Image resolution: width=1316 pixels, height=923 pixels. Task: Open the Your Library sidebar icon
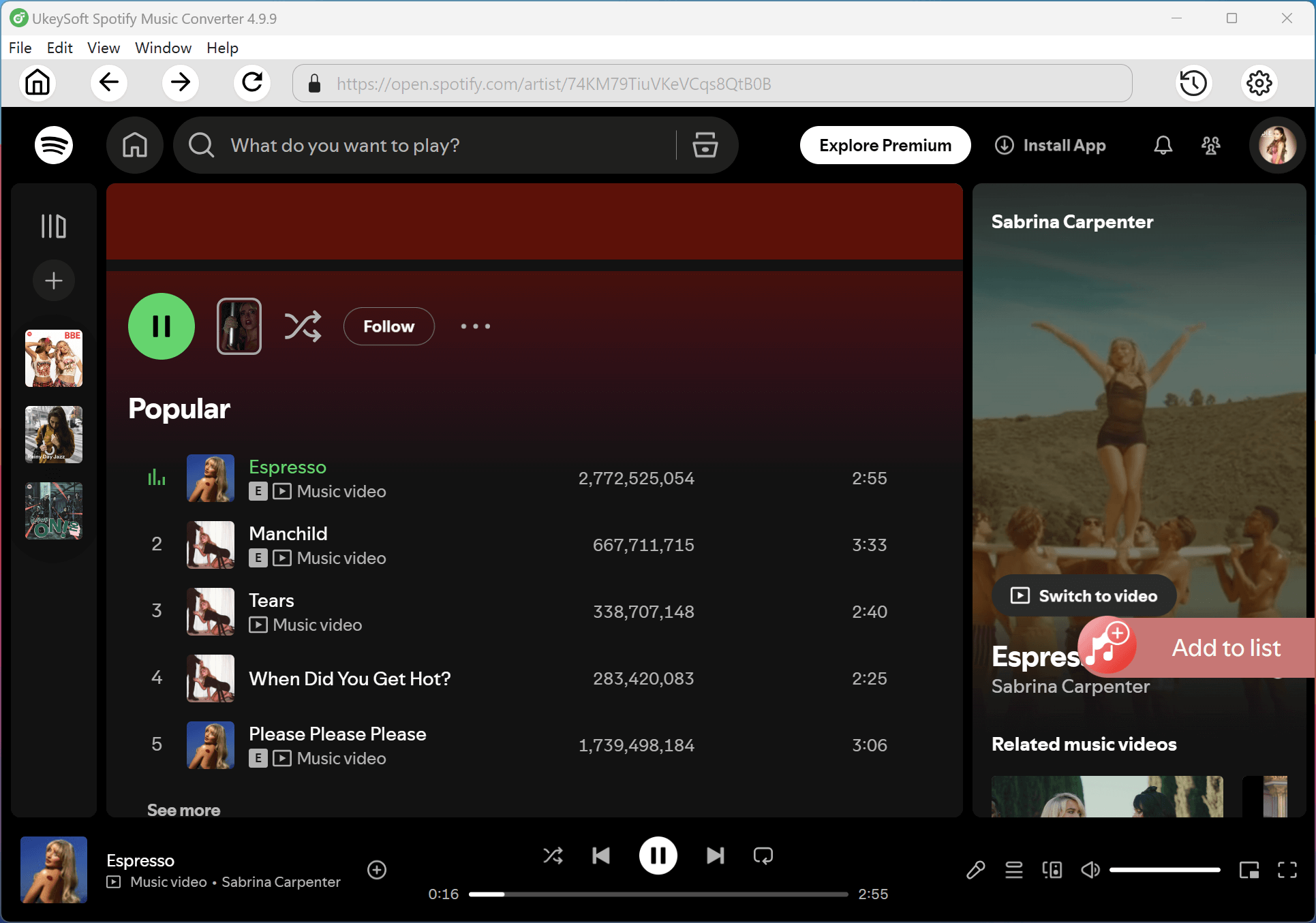(x=54, y=226)
